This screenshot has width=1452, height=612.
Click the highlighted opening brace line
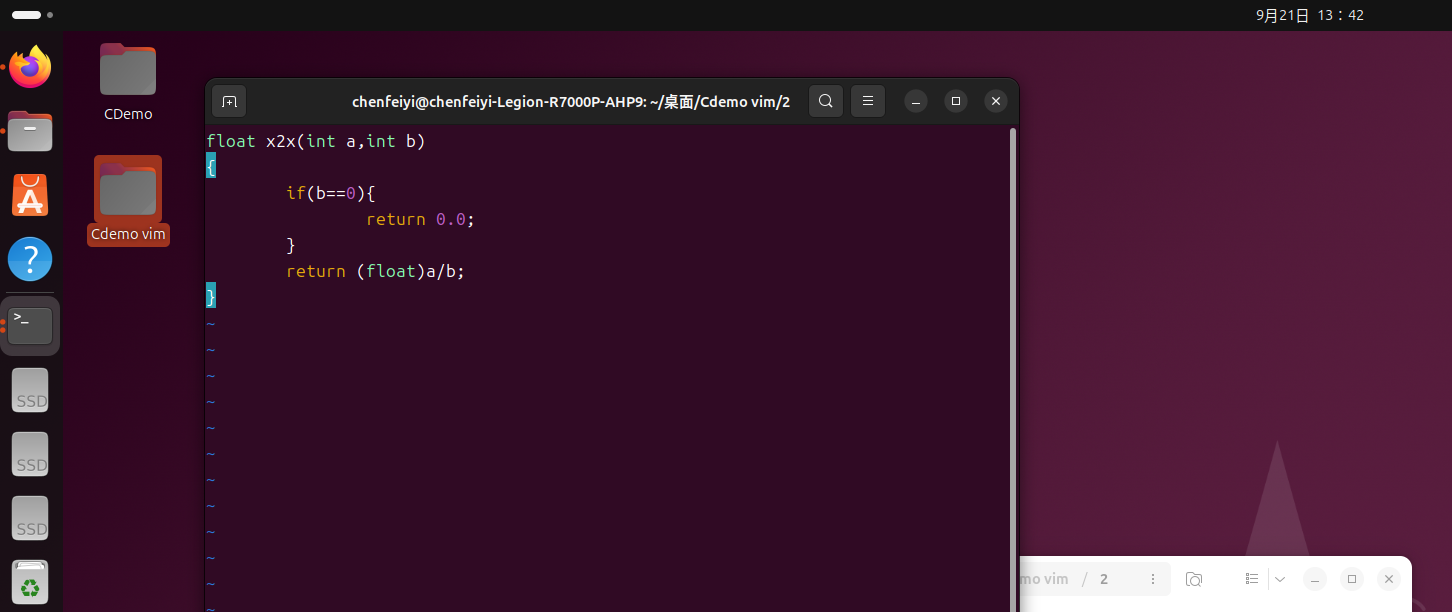pos(211,167)
